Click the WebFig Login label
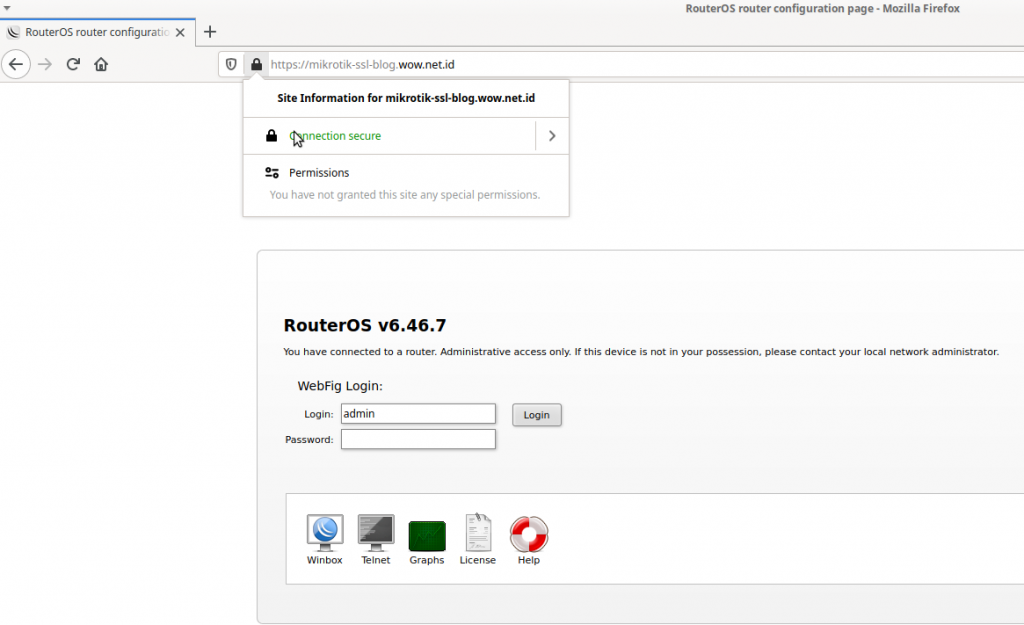This screenshot has height=625, width=1024. point(340,386)
